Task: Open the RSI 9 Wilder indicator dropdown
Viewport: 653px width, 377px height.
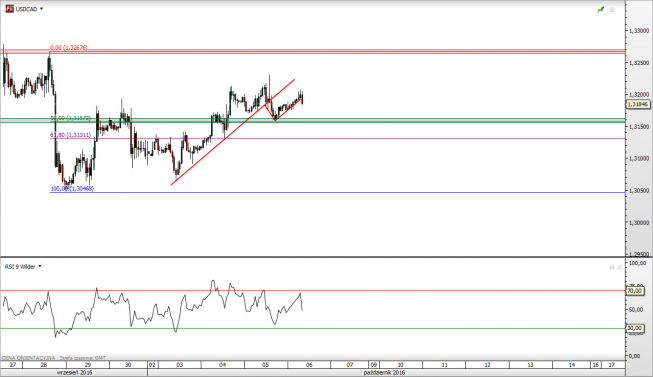Action: click(40, 267)
